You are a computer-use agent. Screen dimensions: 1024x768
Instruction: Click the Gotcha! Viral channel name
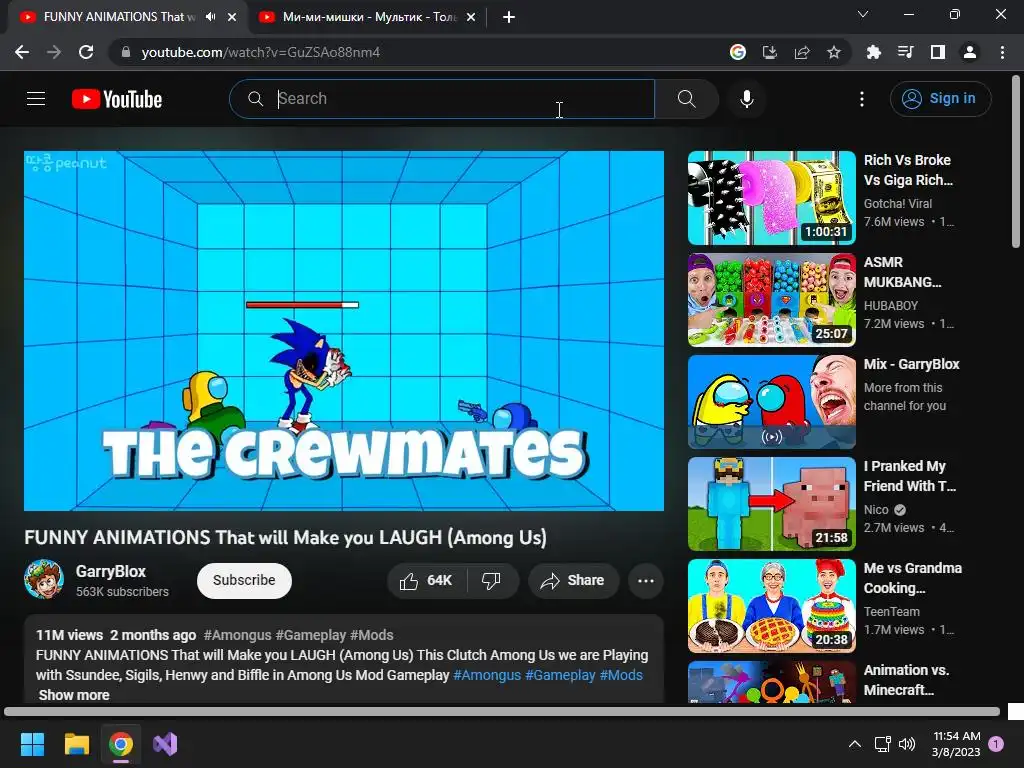(897, 204)
